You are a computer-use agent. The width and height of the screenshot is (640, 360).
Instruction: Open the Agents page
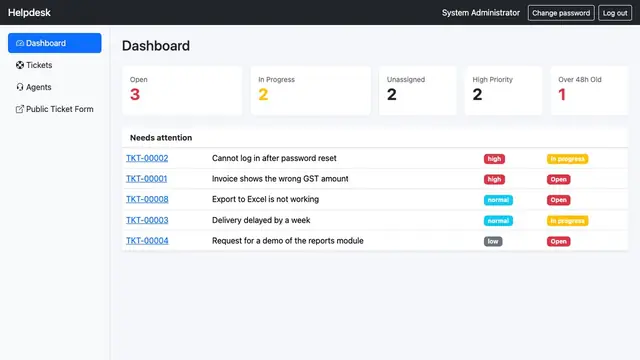55,87
